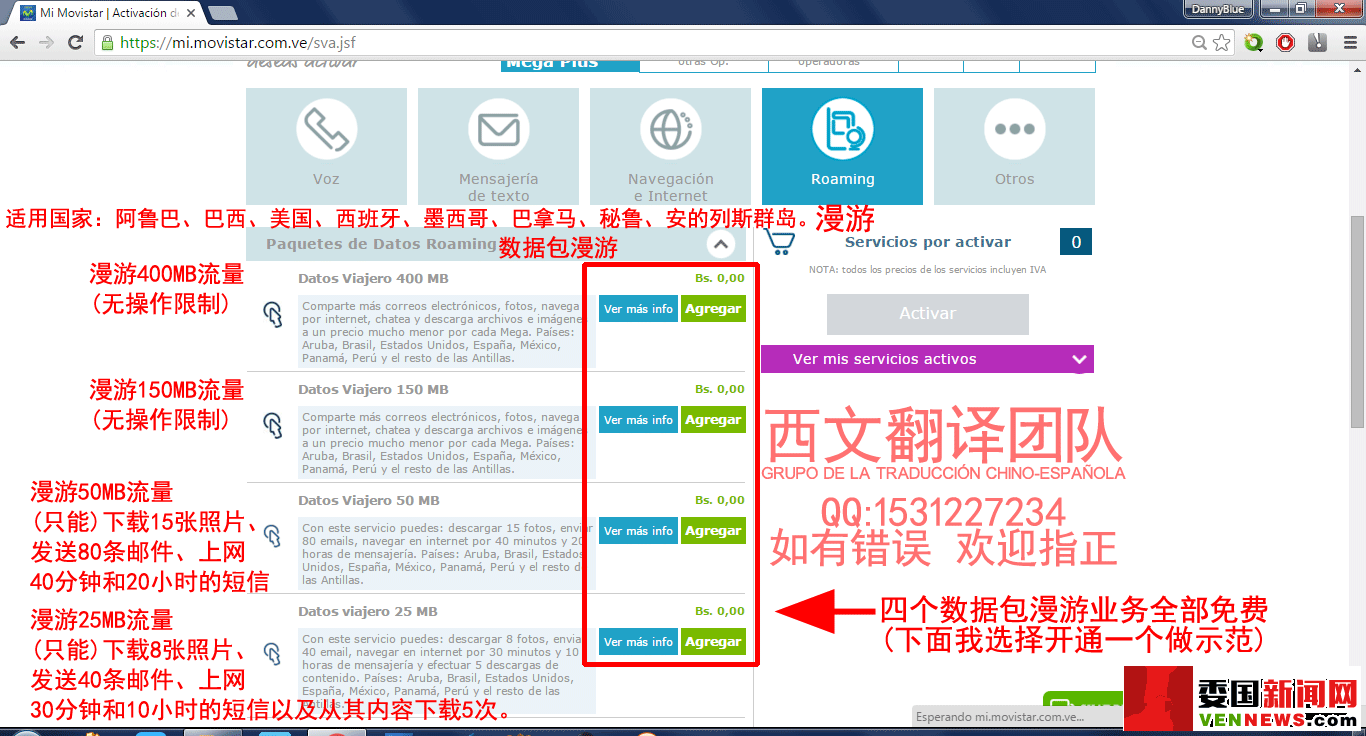Click the green padlock security icon
Screen dimensions: 1366x736
coord(107,43)
